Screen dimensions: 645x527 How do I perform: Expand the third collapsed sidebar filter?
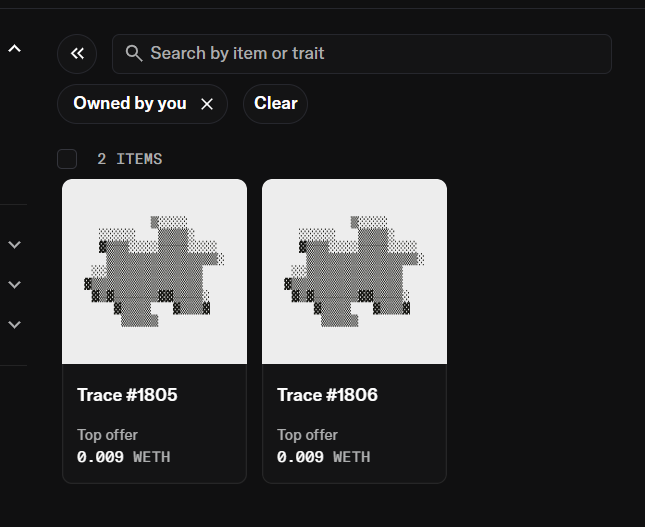(x=14, y=325)
